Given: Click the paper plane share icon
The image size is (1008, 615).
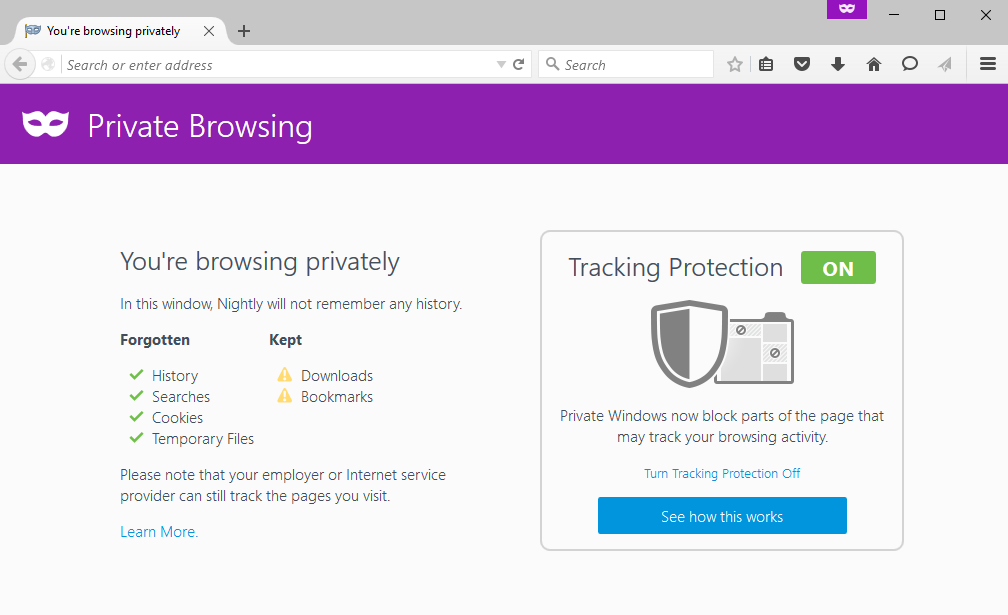Looking at the screenshot, I should coord(945,65).
